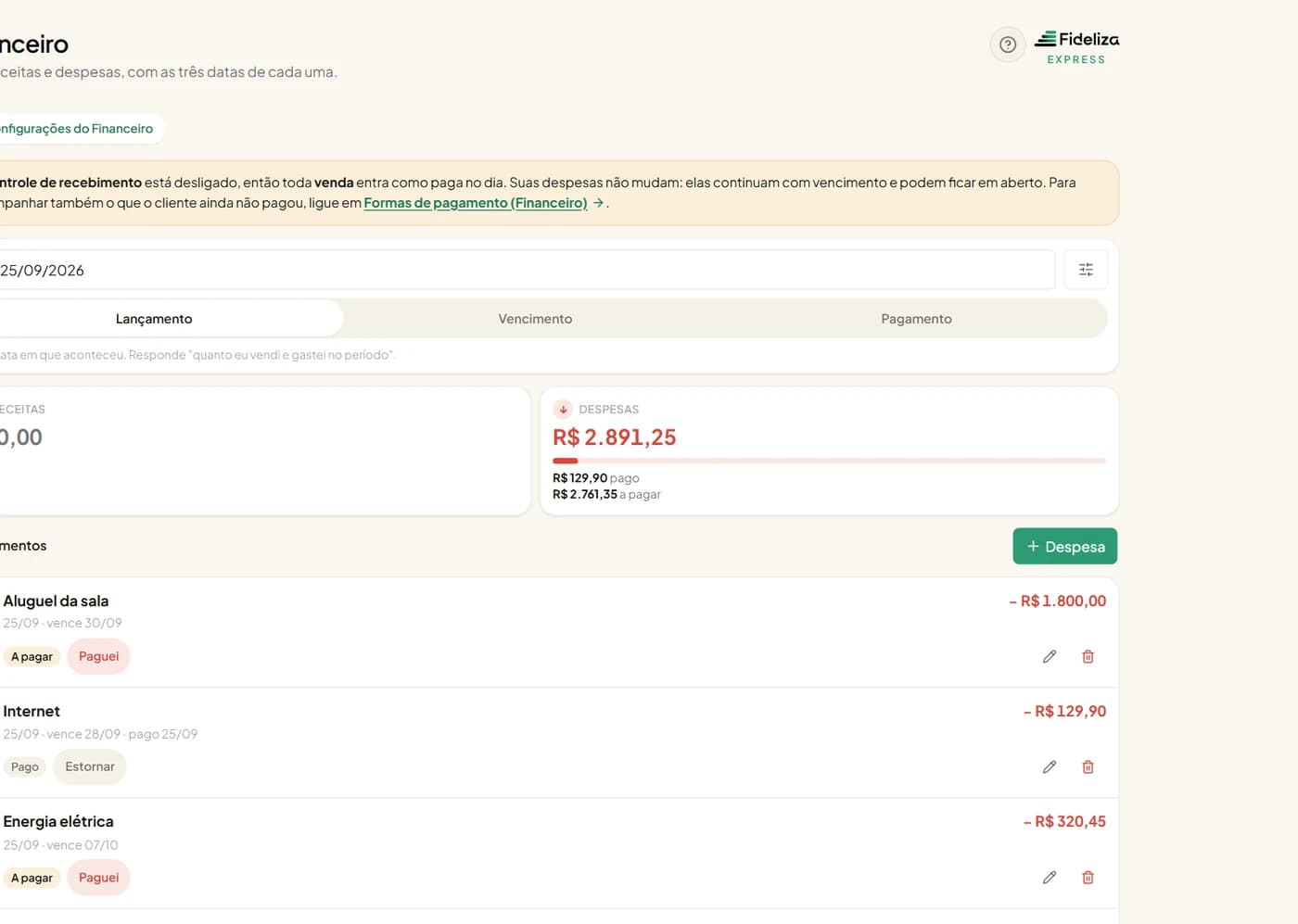
Task: Switch to the Vencimento tab
Action: (535, 319)
